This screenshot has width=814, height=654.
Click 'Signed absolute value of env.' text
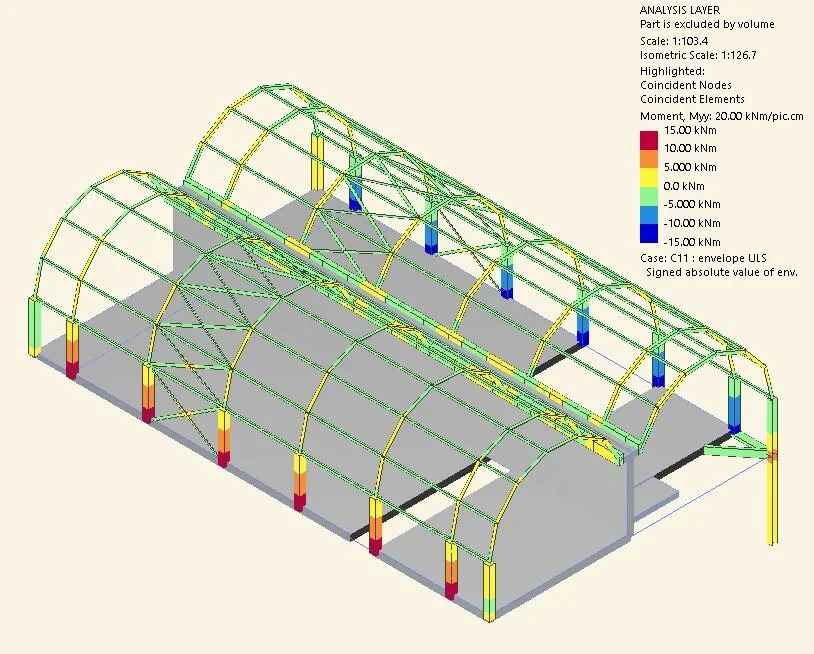pos(722,272)
